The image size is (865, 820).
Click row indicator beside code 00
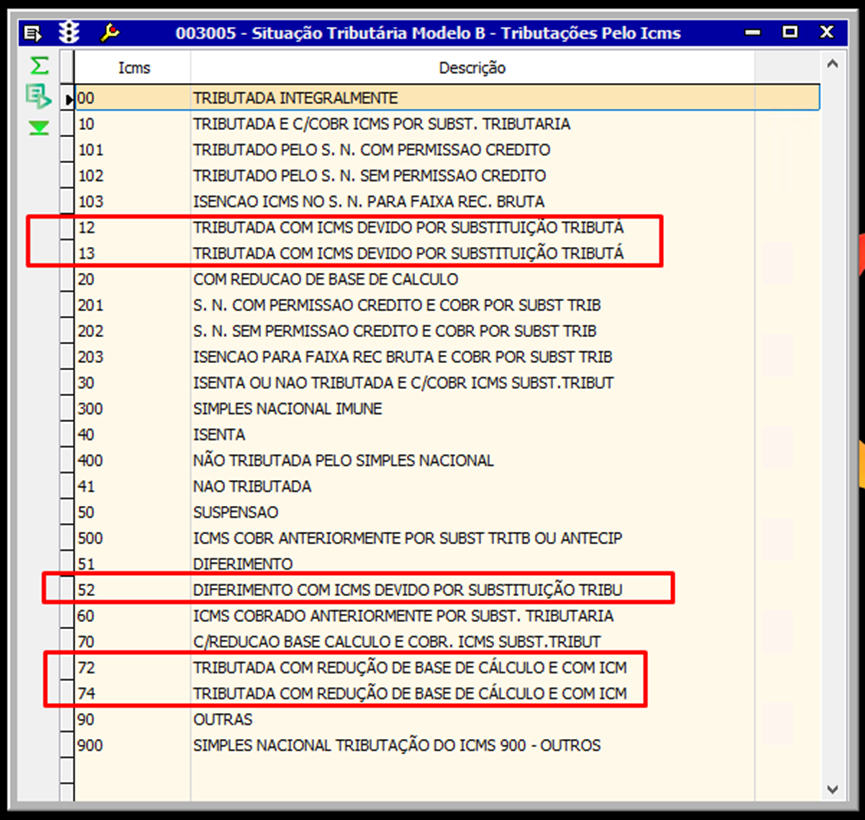point(67,98)
